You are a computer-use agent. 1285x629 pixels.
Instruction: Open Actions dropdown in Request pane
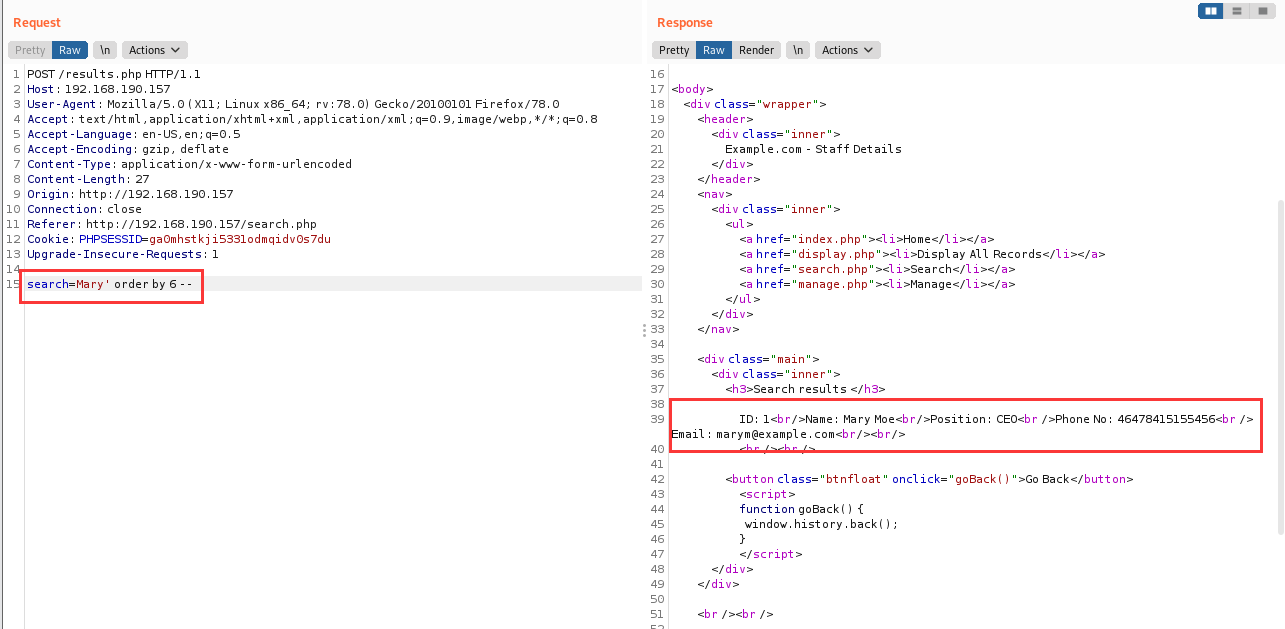point(154,50)
